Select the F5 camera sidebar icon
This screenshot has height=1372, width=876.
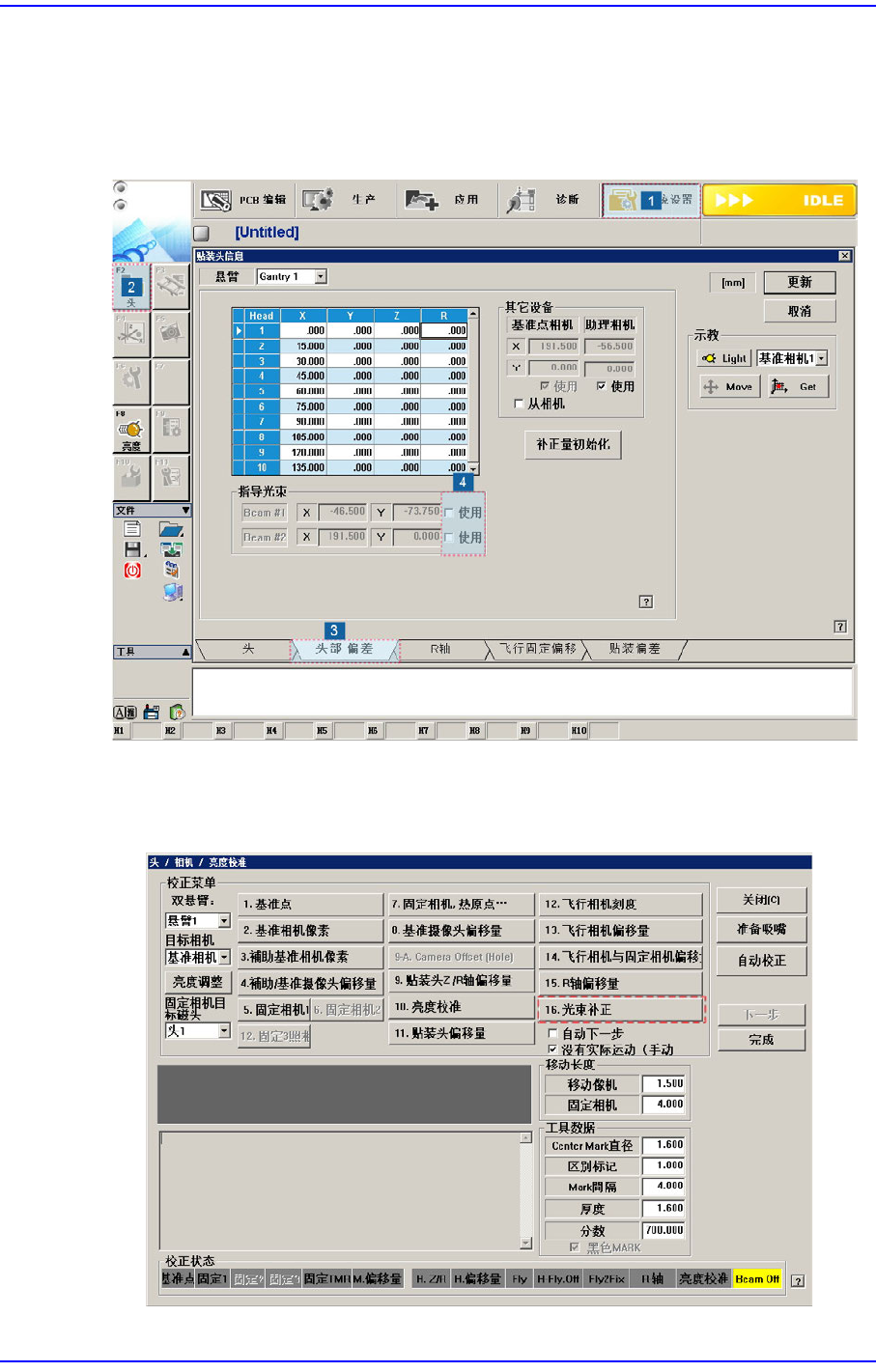coord(171,334)
